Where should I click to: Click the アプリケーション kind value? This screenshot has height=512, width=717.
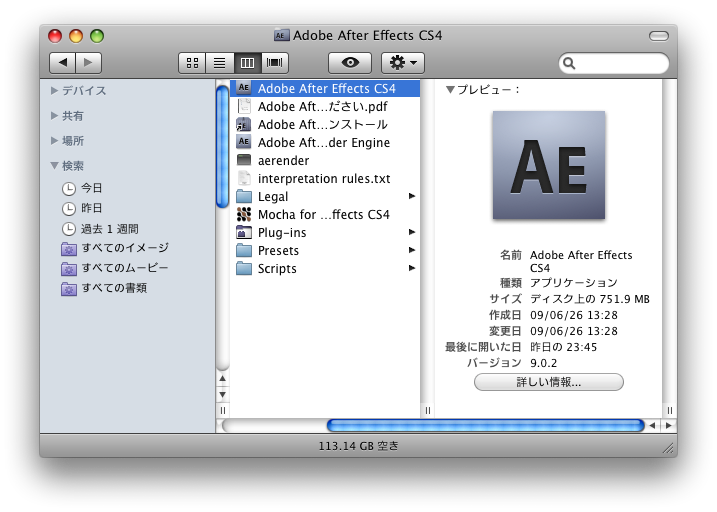click(573, 283)
